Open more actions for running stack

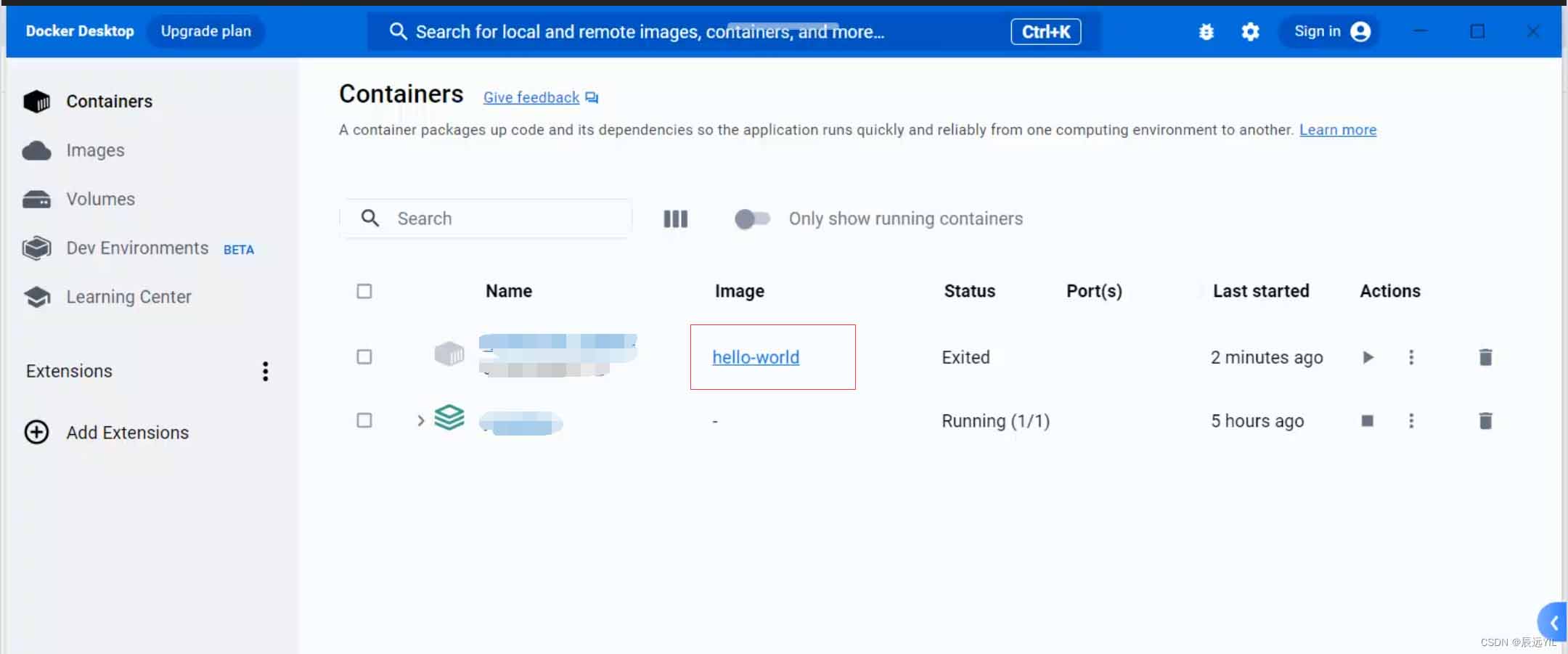click(1411, 421)
